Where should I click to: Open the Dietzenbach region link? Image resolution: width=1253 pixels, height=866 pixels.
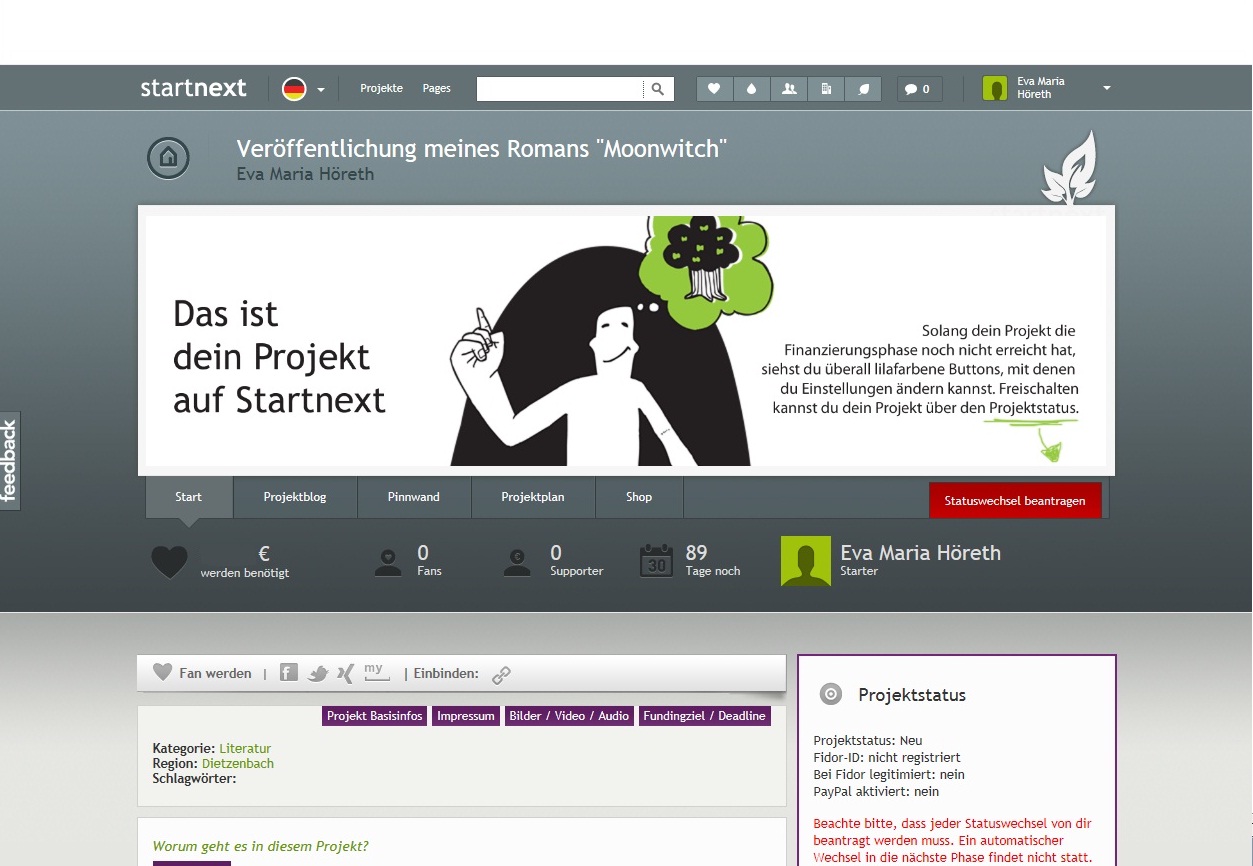[x=238, y=763]
